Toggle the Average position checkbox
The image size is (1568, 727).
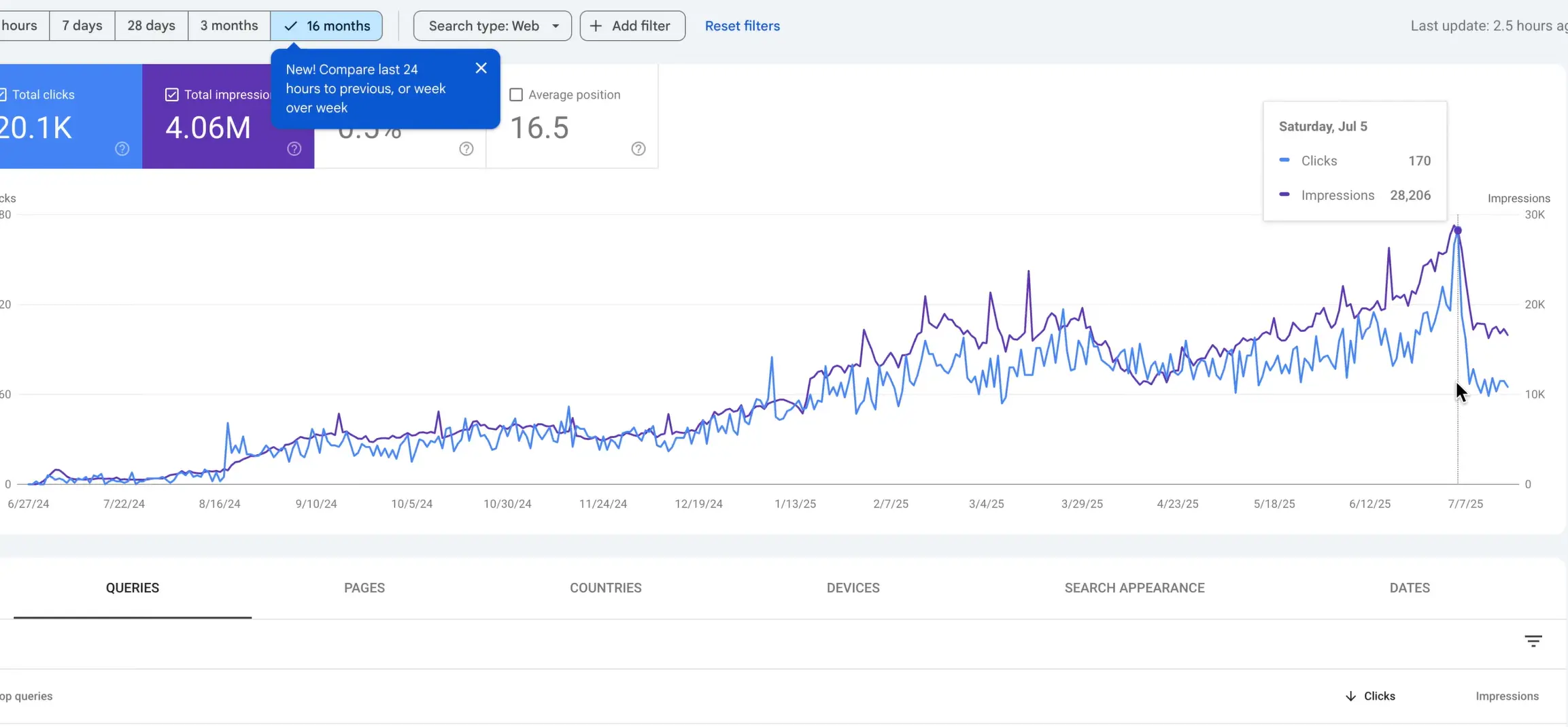point(516,95)
